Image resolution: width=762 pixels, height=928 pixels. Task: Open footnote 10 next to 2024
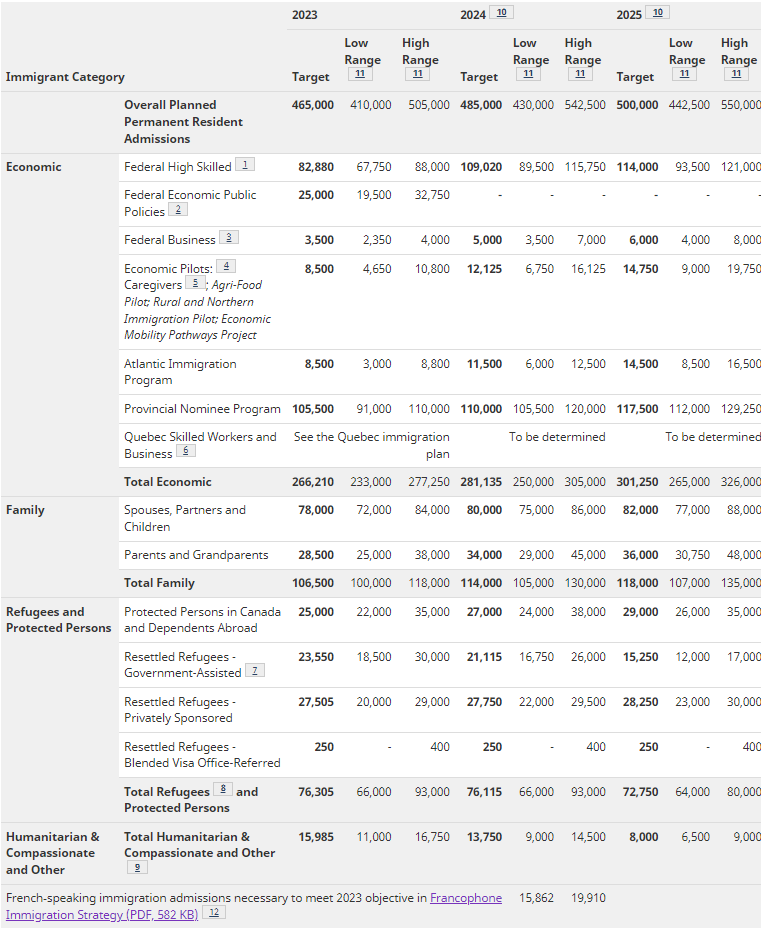501,12
